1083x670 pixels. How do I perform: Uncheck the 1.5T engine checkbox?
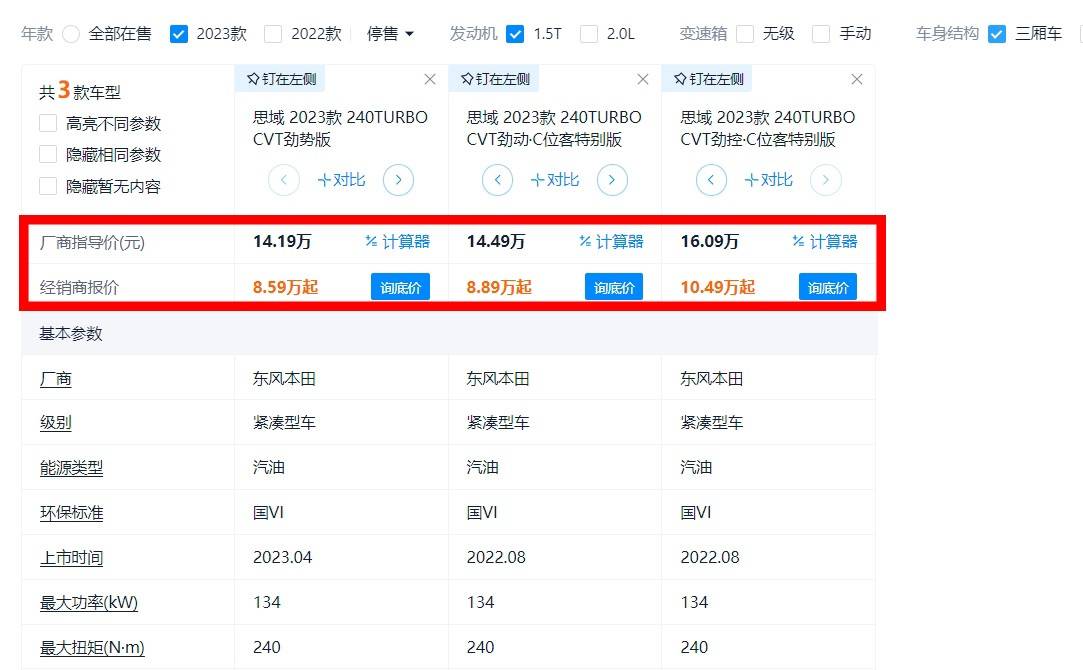coord(515,34)
